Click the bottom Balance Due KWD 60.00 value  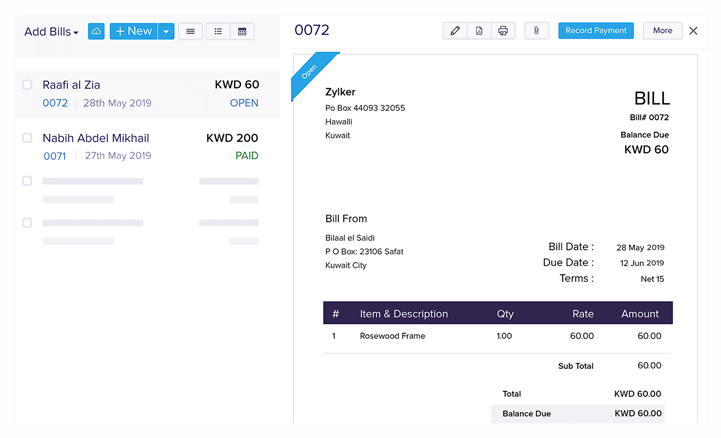point(638,414)
